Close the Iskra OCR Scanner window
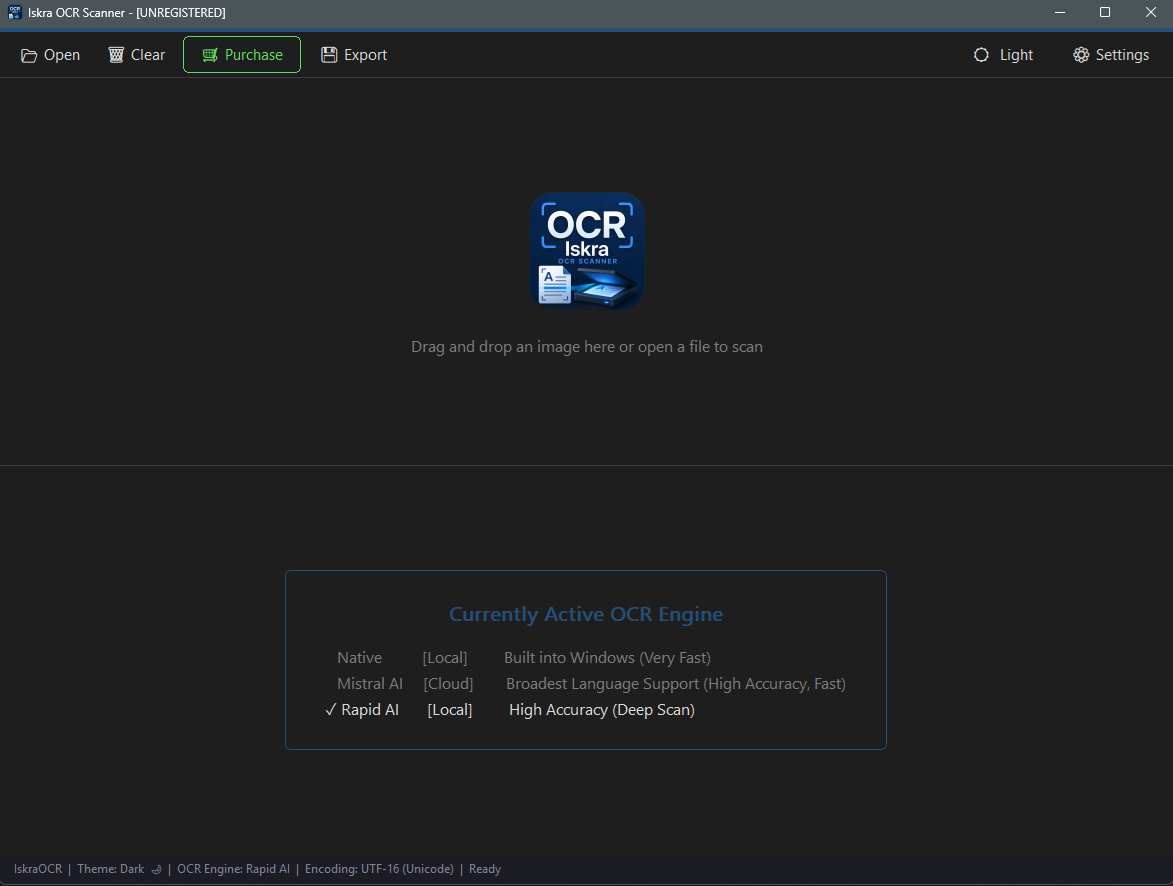This screenshot has height=886, width=1173. (1151, 12)
